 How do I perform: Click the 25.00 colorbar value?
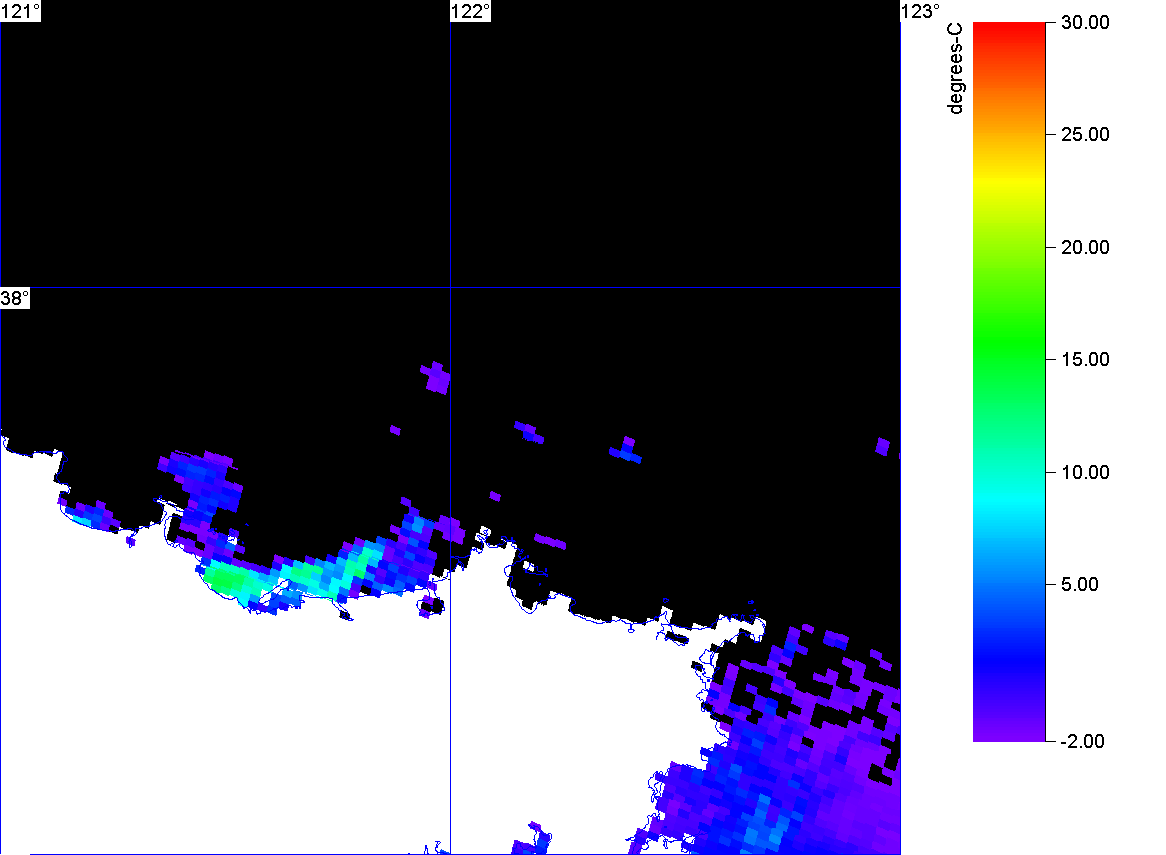[x=1085, y=135]
